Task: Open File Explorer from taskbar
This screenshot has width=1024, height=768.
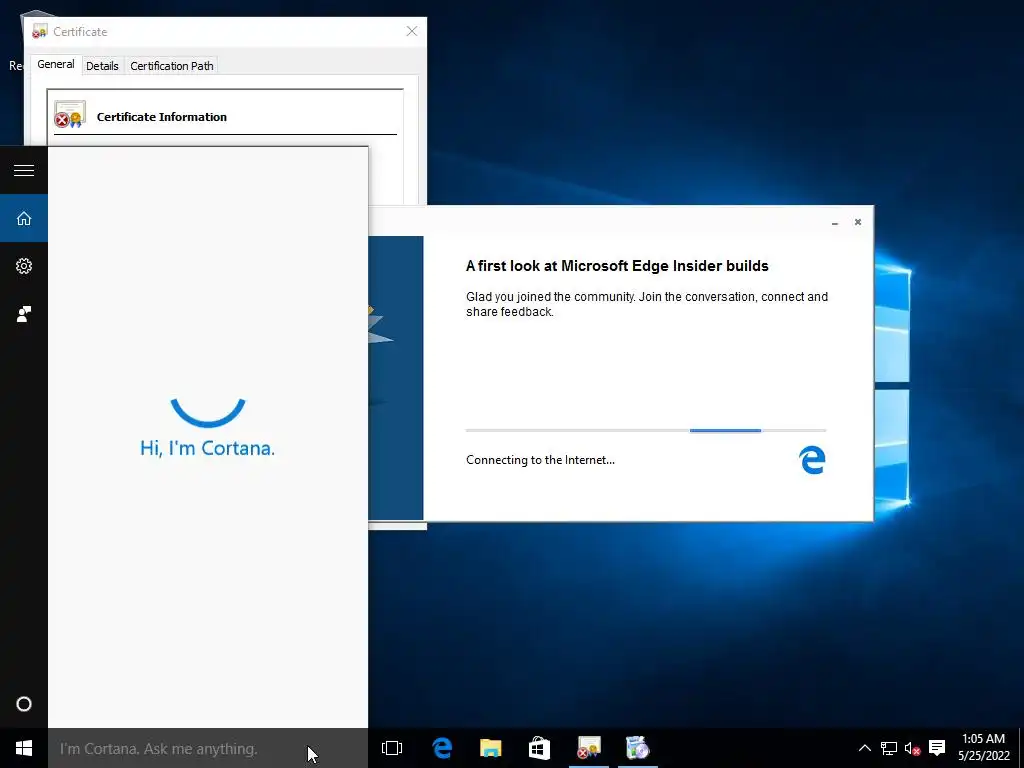Action: click(x=490, y=748)
